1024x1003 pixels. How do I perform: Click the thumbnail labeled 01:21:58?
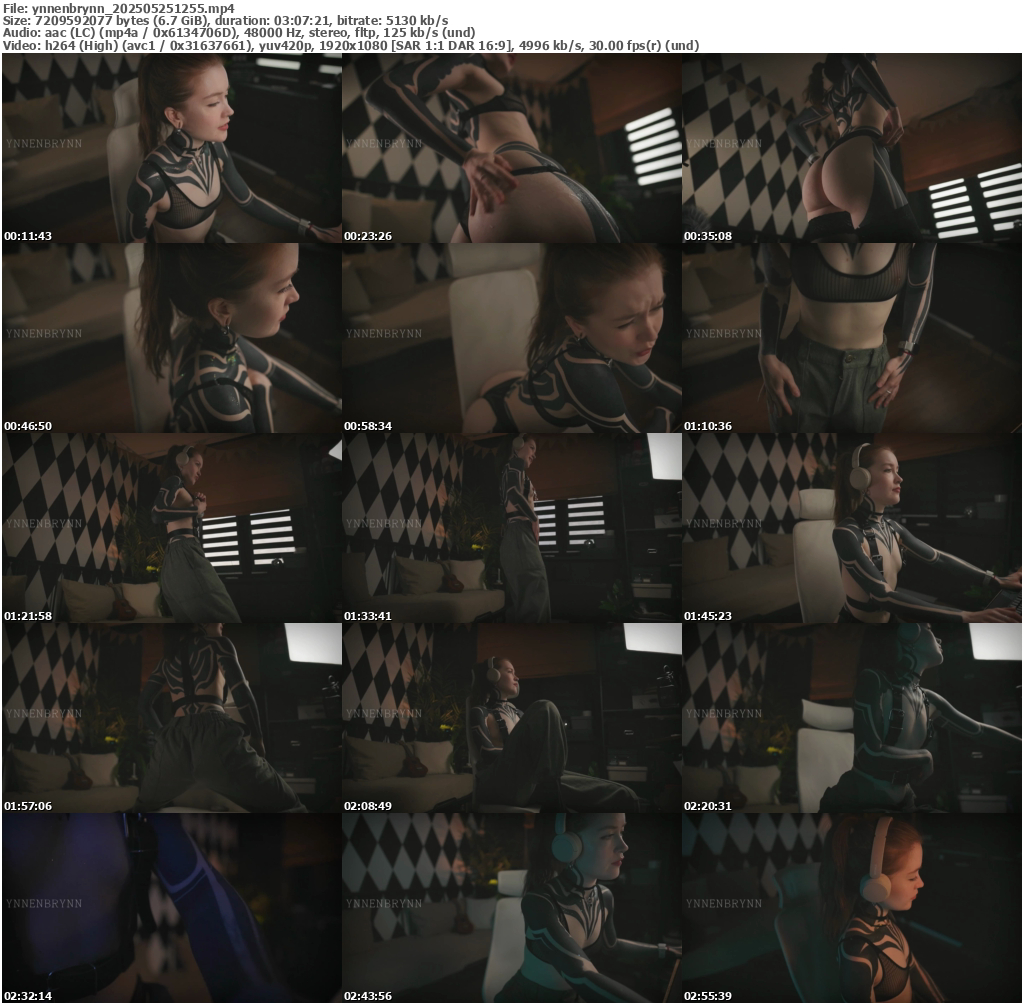click(171, 528)
